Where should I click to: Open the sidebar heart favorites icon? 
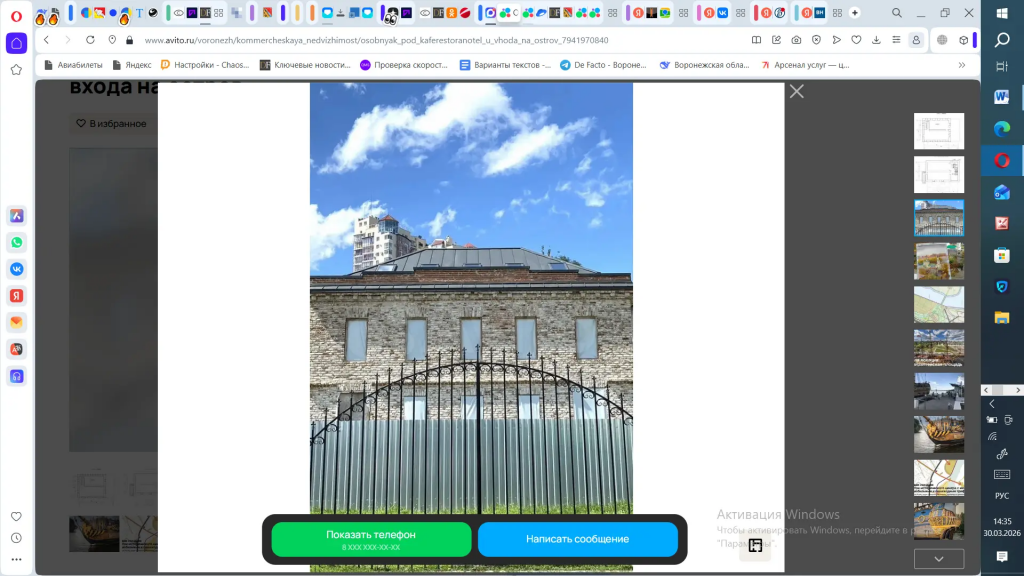[x=16, y=517]
